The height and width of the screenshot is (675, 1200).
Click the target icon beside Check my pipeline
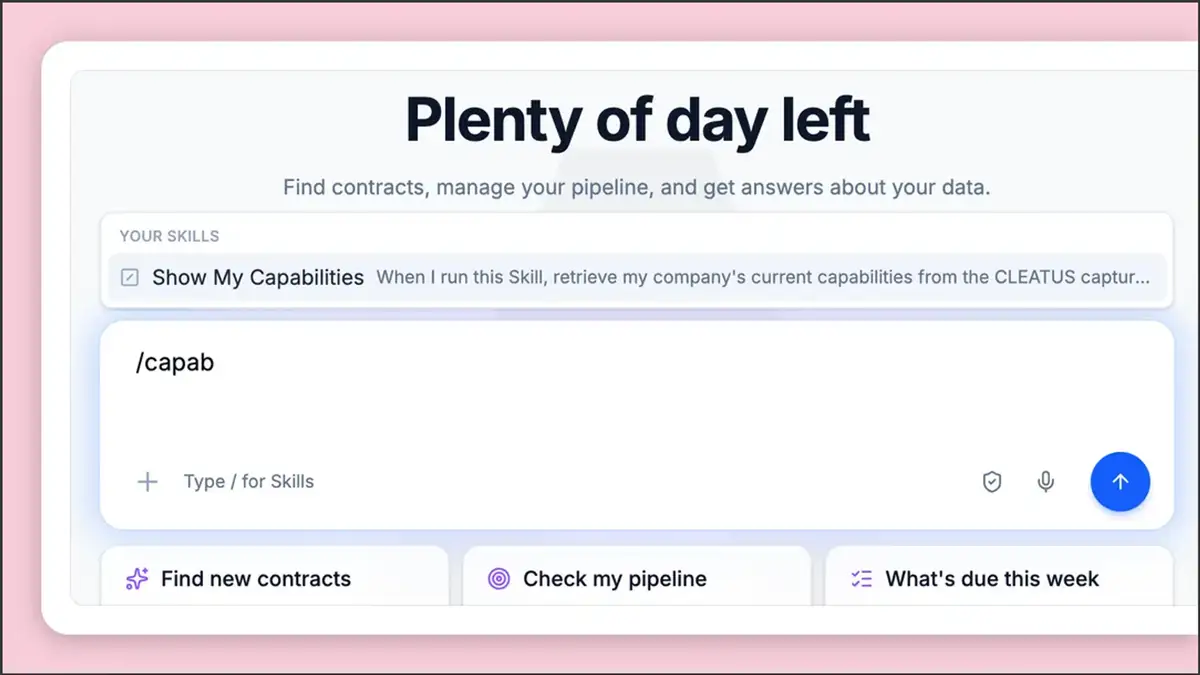[498, 578]
